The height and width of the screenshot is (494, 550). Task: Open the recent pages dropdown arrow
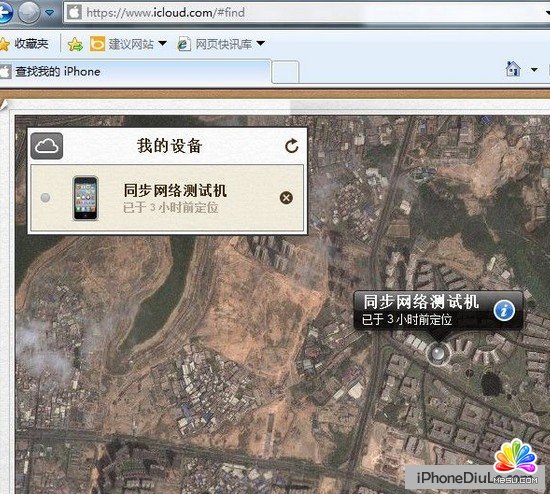click(x=50, y=13)
